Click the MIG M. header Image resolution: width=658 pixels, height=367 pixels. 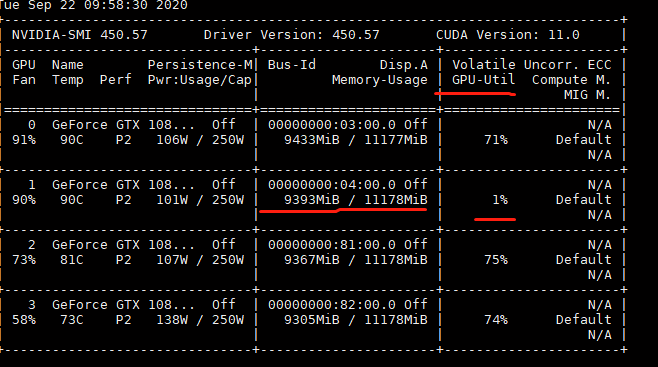[x=588, y=95]
